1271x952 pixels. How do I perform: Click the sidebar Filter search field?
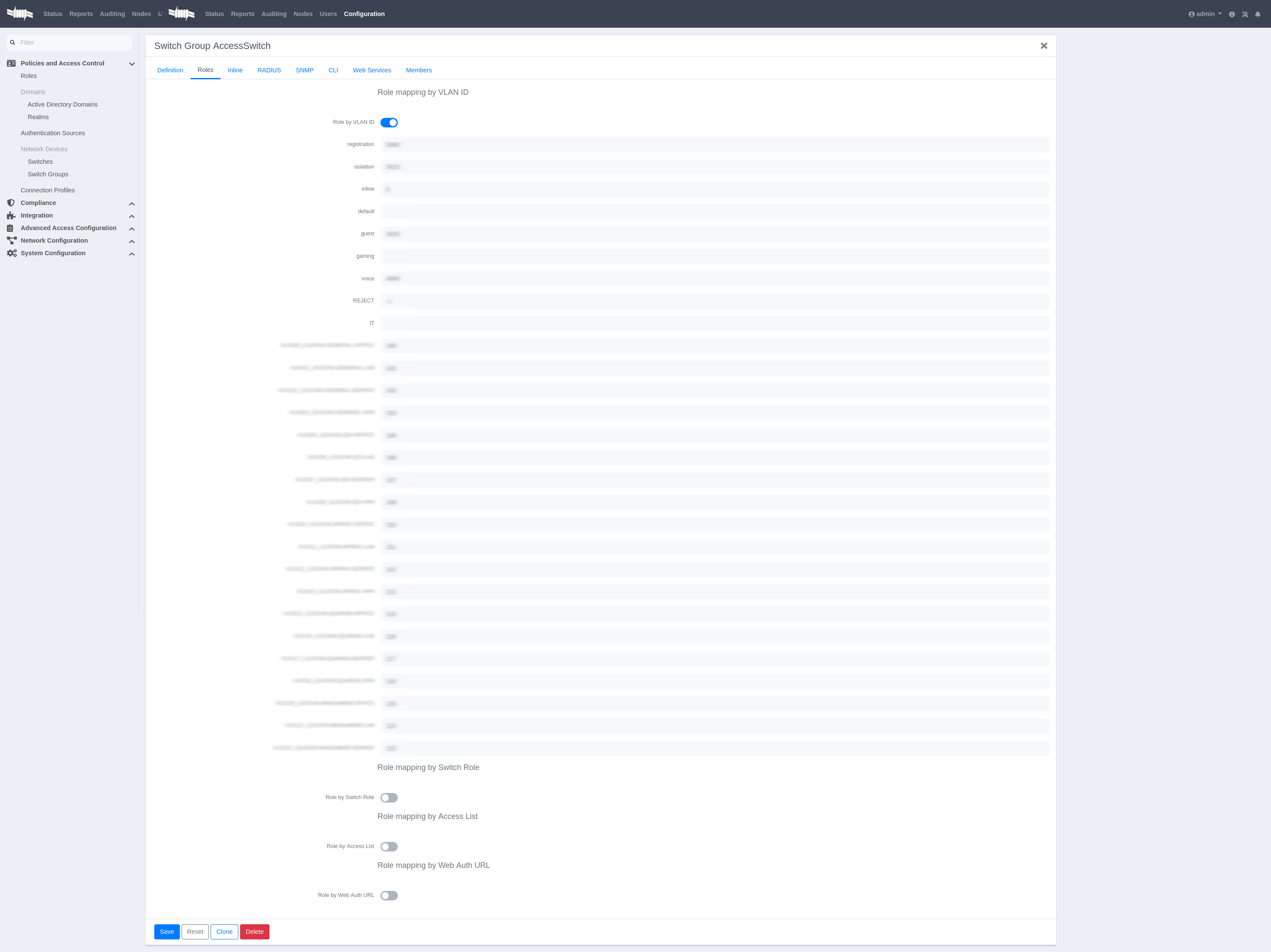[x=69, y=42]
